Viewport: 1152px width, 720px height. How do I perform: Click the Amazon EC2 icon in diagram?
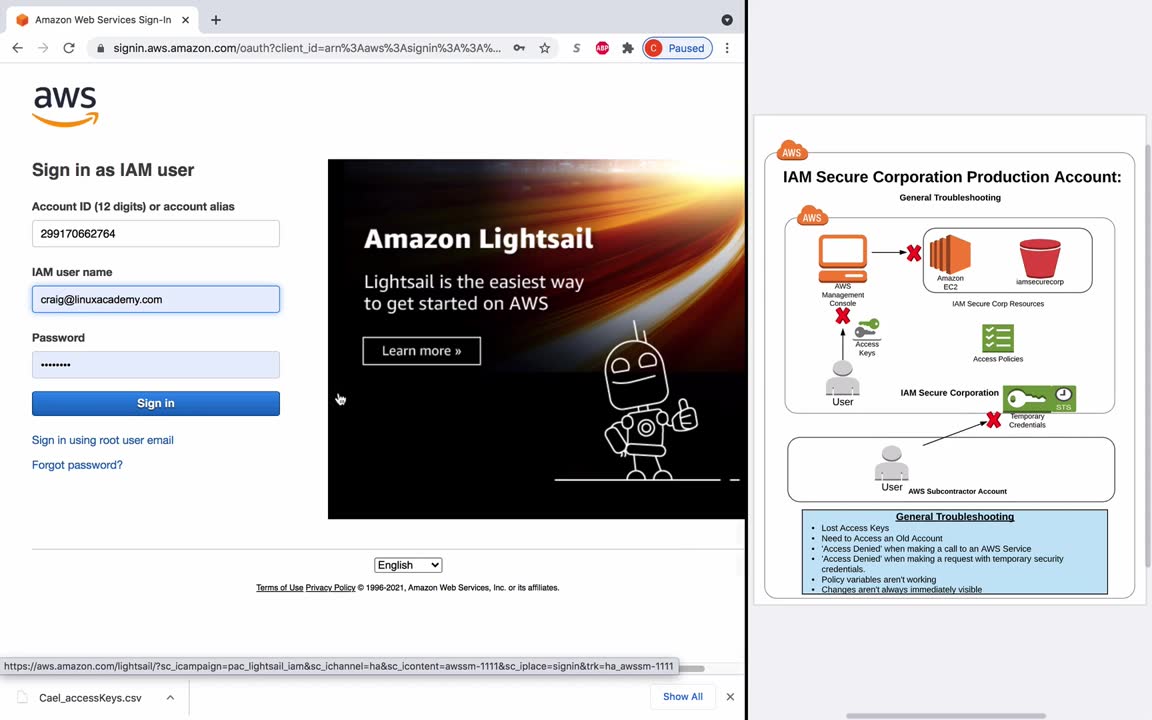[x=950, y=254]
